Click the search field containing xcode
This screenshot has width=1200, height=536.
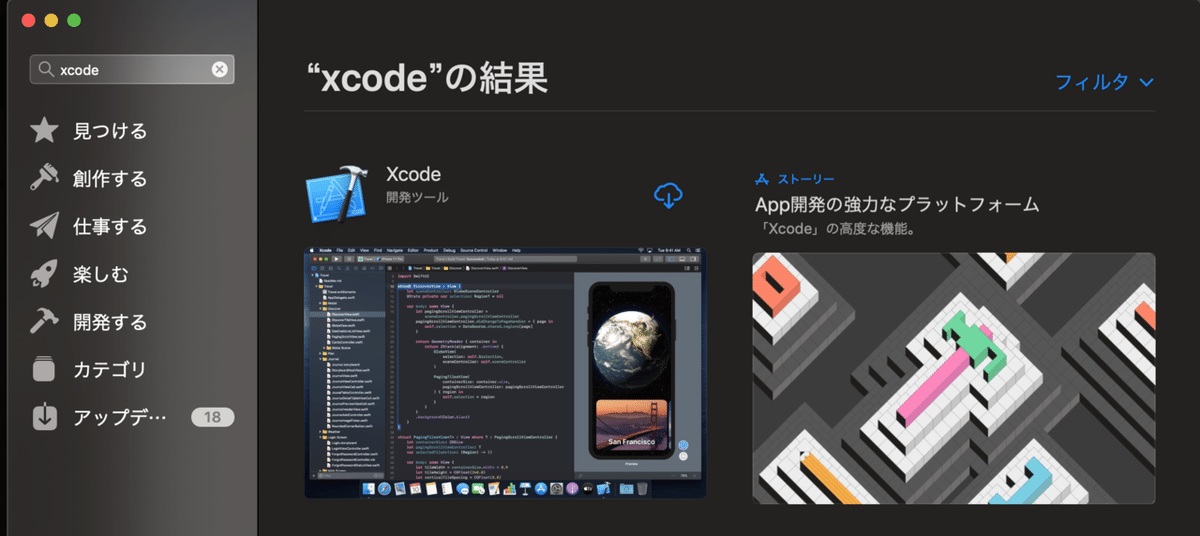(x=132, y=69)
